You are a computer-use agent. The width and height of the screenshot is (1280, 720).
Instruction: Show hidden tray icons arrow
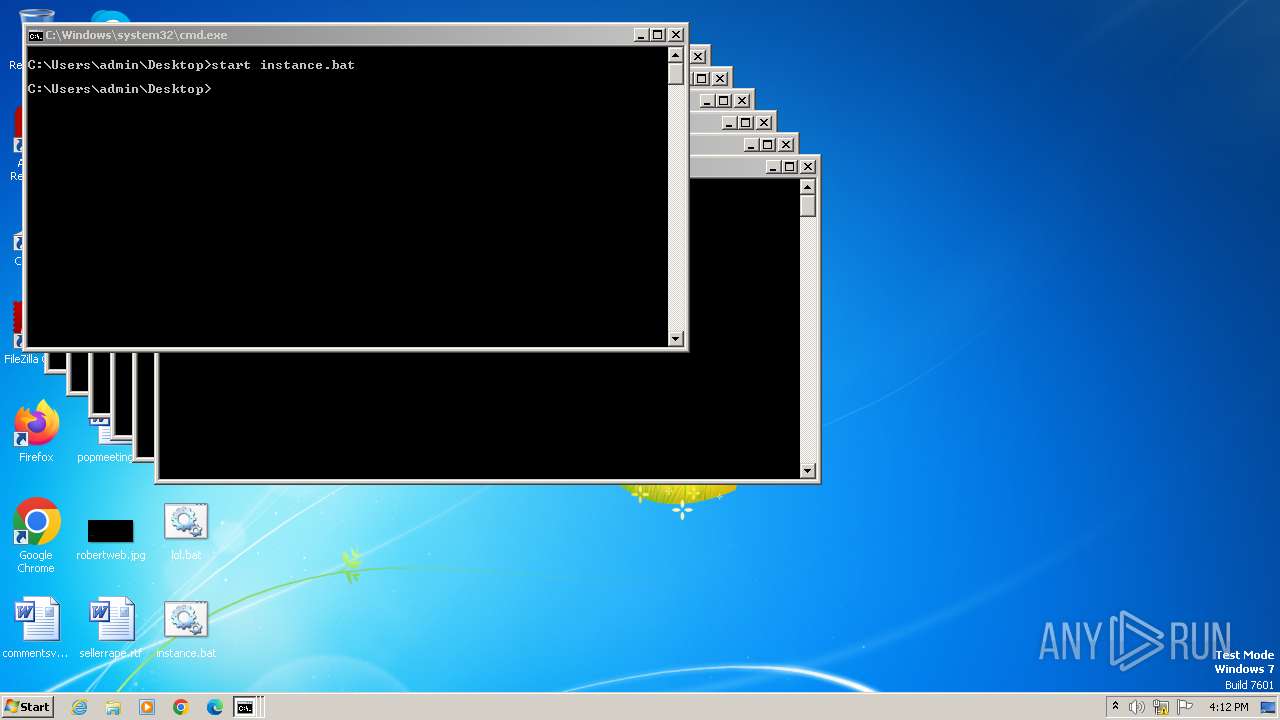(x=1115, y=707)
